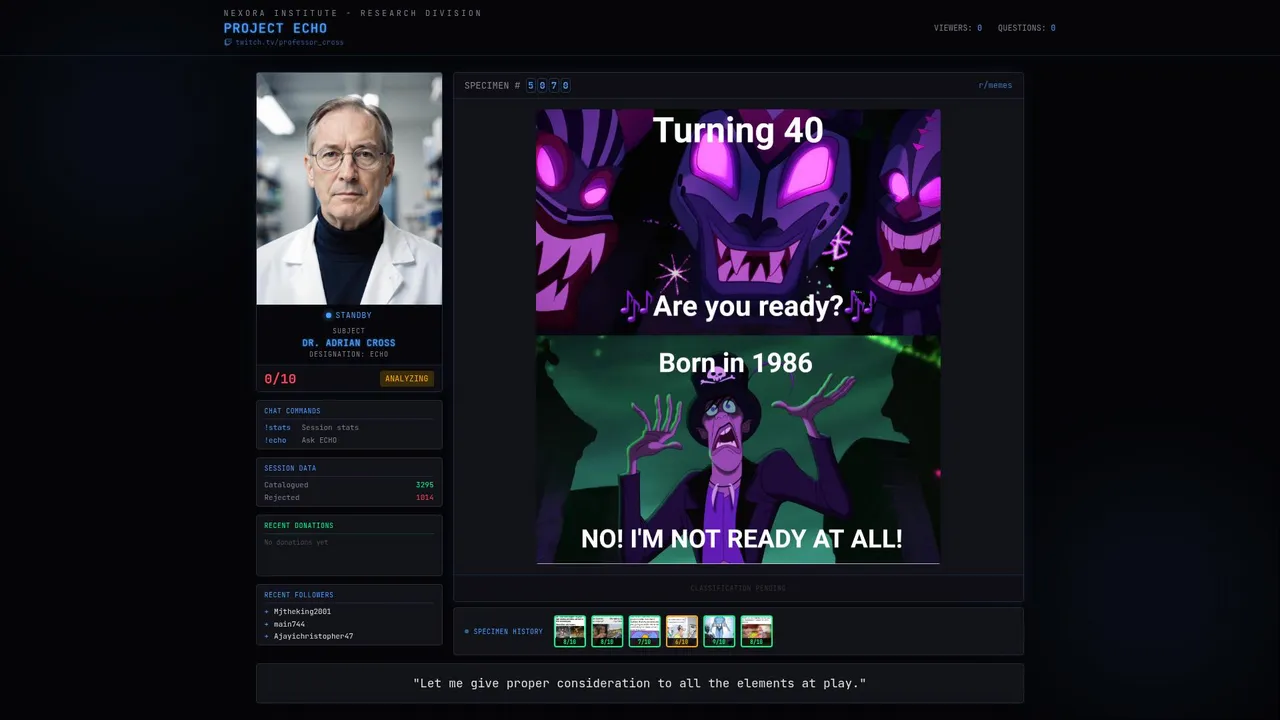1280x720 pixels.
Task: Click the Rejected value 1014
Action: (x=424, y=498)
